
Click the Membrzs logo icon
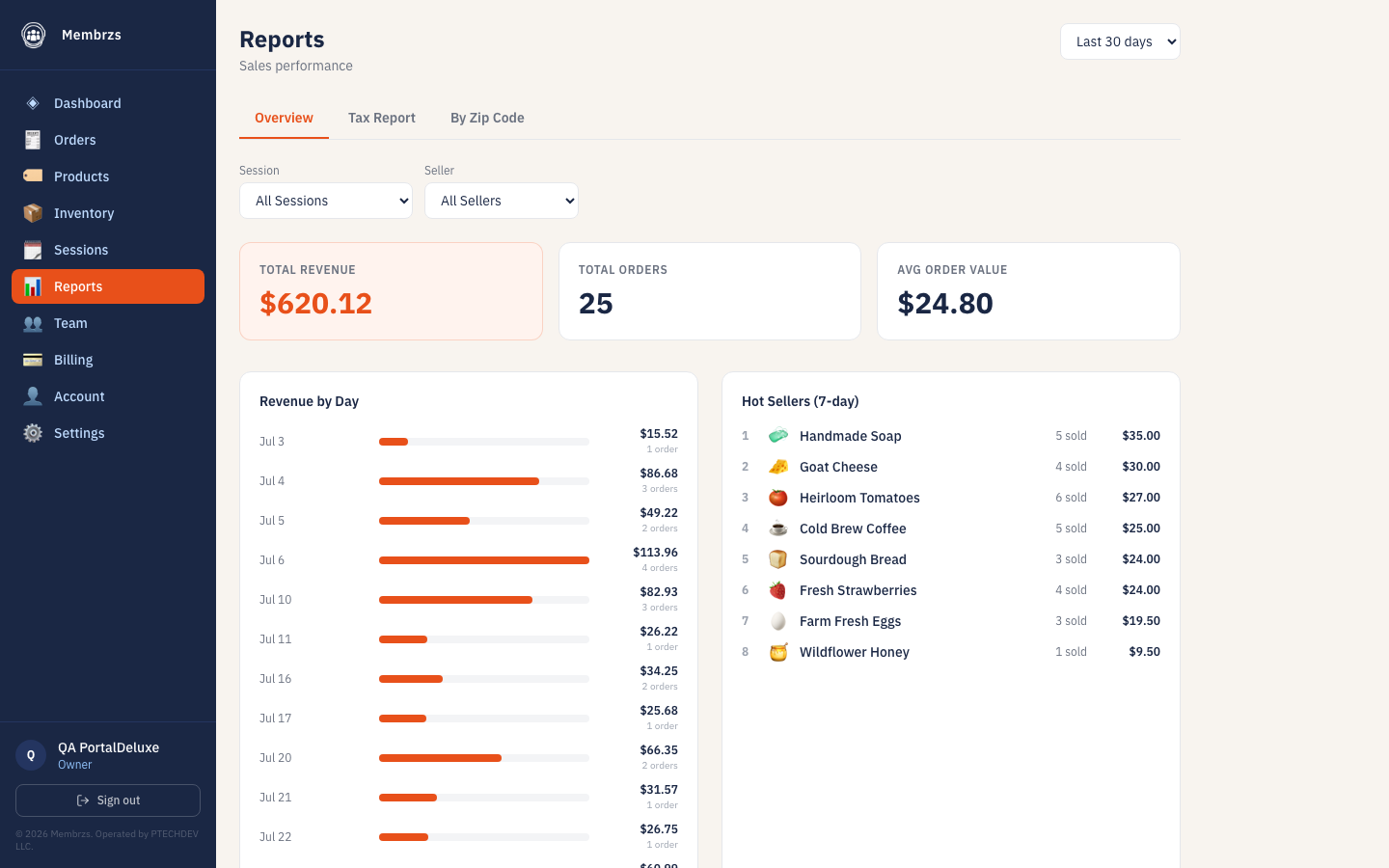coord(34,35)
